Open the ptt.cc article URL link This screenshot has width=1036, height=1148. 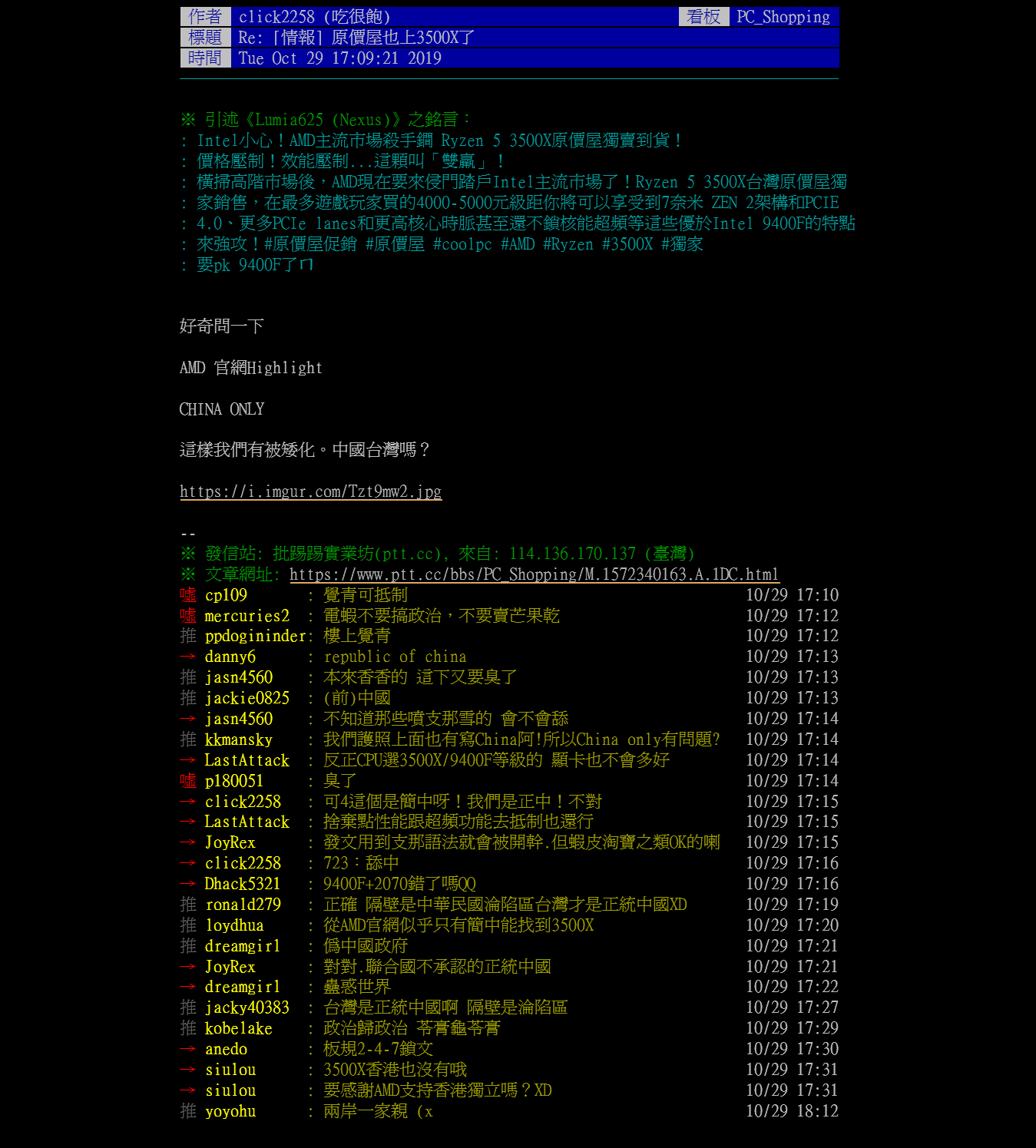(x=534, y=574)
